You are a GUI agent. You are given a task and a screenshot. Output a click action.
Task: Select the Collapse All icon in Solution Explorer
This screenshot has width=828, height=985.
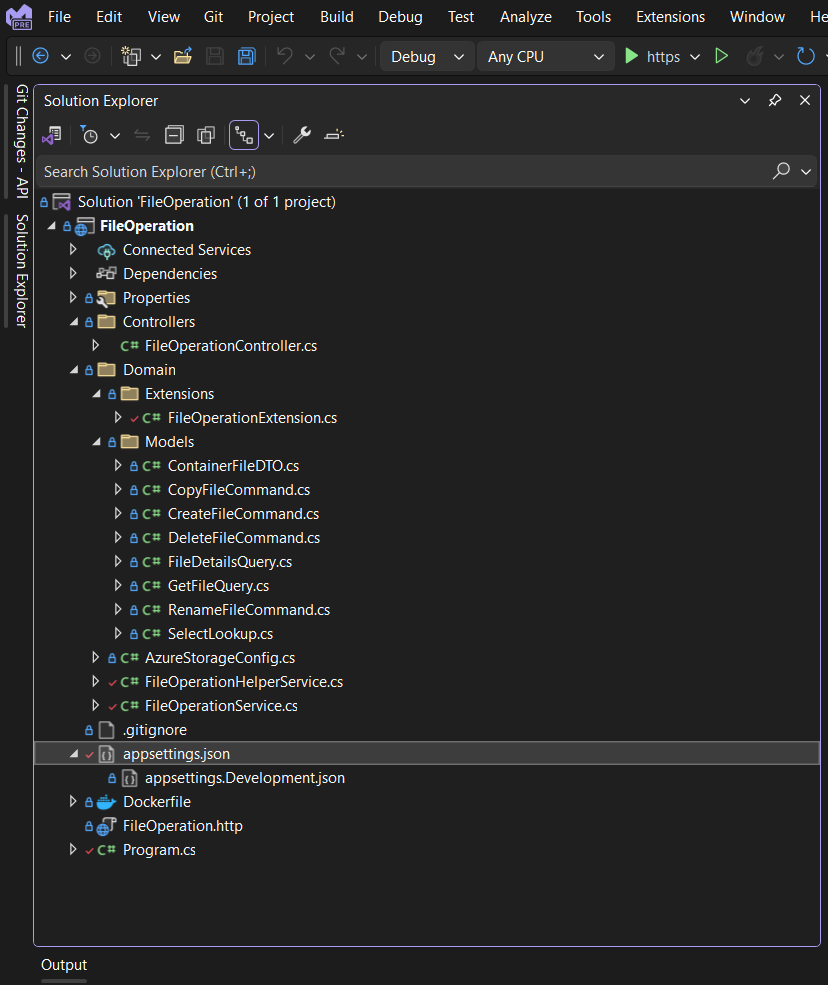(175, 133)
